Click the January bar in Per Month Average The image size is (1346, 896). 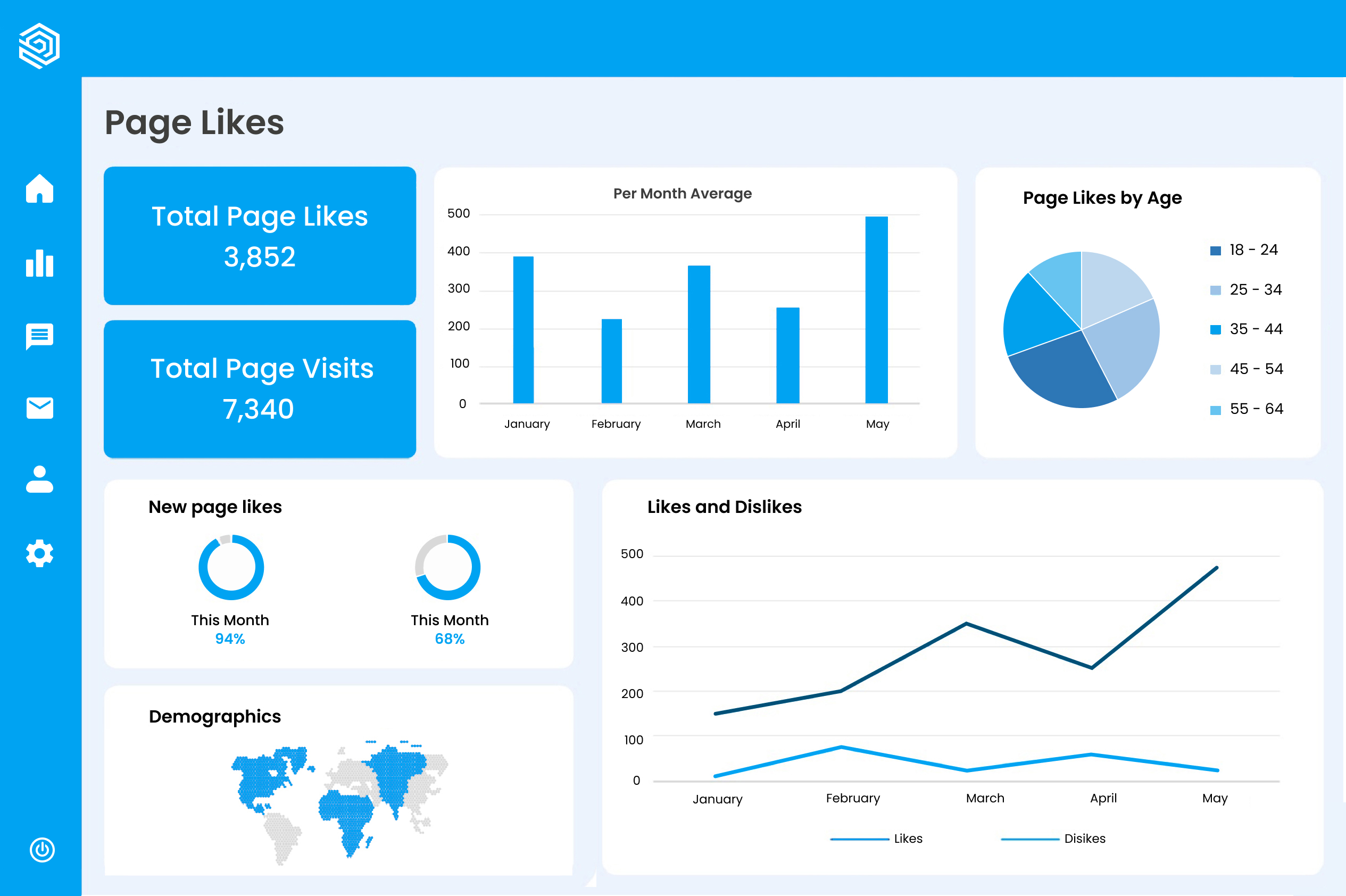pyautogui.click(x=524, y=330)
